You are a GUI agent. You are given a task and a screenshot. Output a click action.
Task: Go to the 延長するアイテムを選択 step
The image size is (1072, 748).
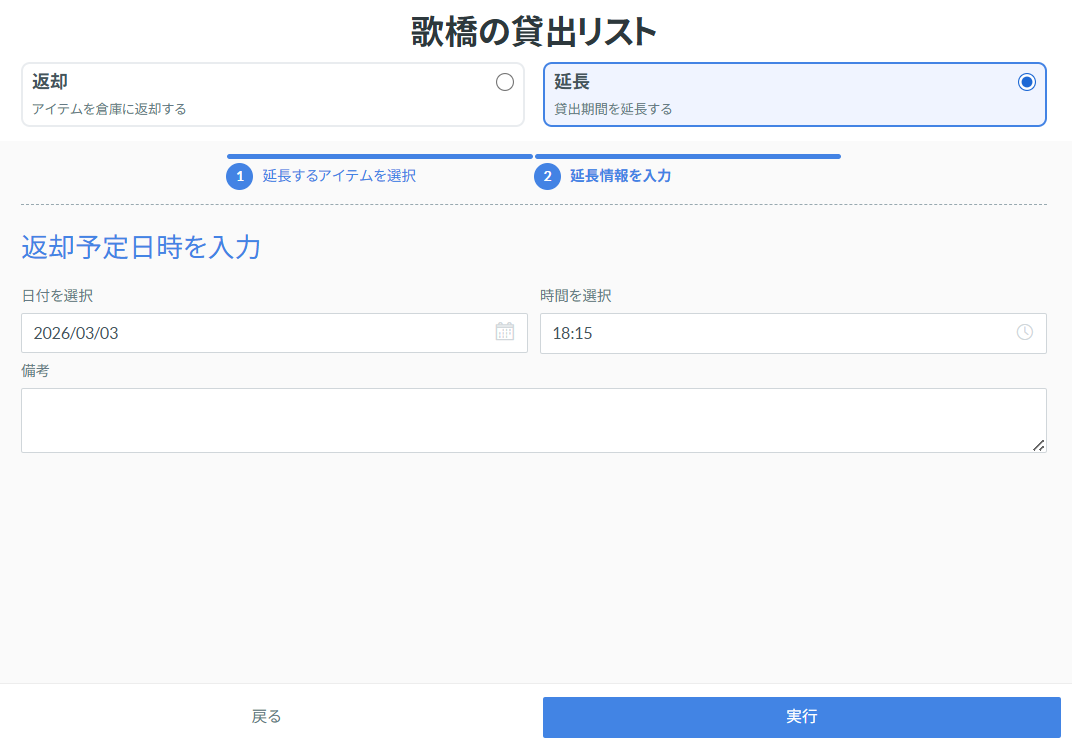[339, 176]
